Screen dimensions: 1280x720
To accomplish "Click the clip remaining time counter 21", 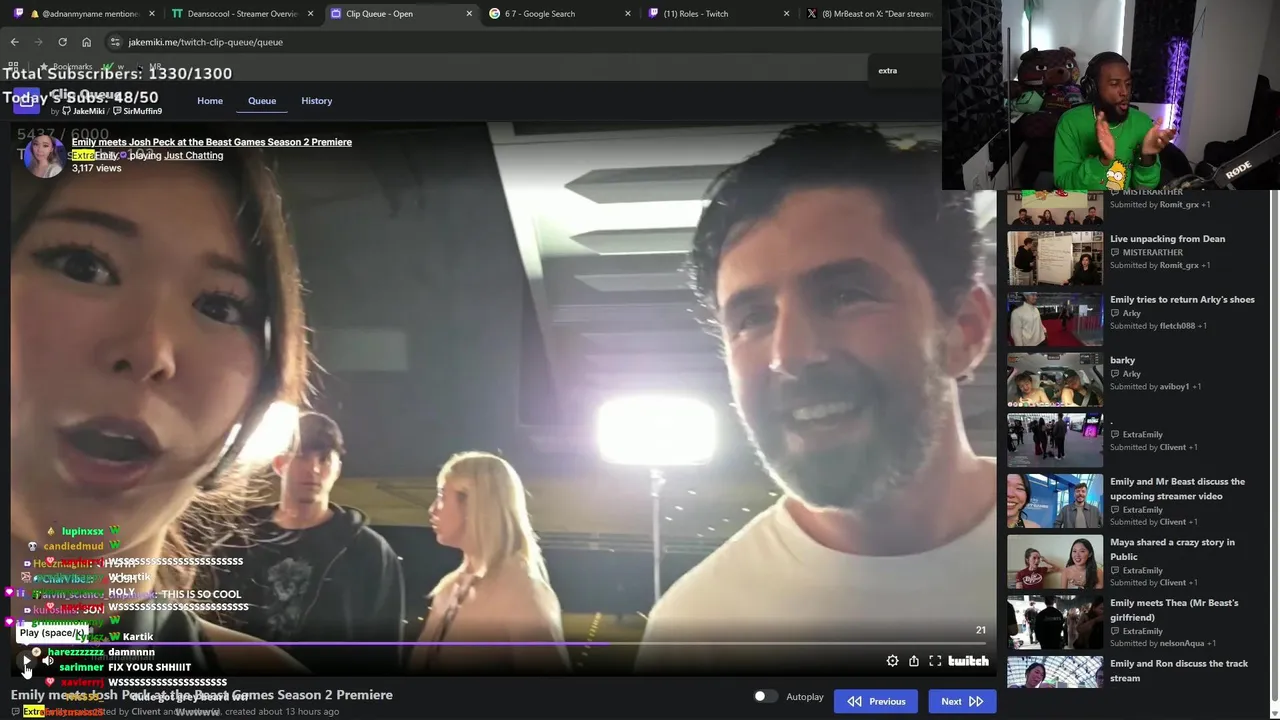I will coord(980,630).
